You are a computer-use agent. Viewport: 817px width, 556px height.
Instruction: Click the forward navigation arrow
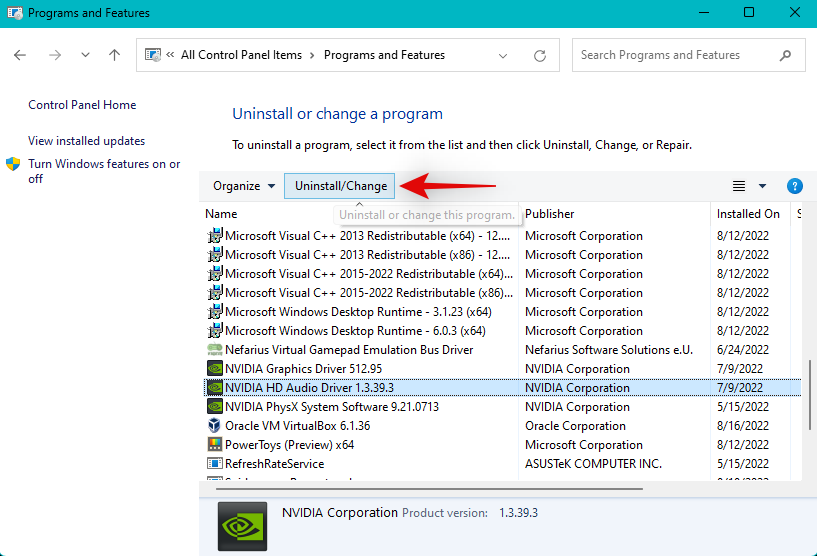(55, 55)
